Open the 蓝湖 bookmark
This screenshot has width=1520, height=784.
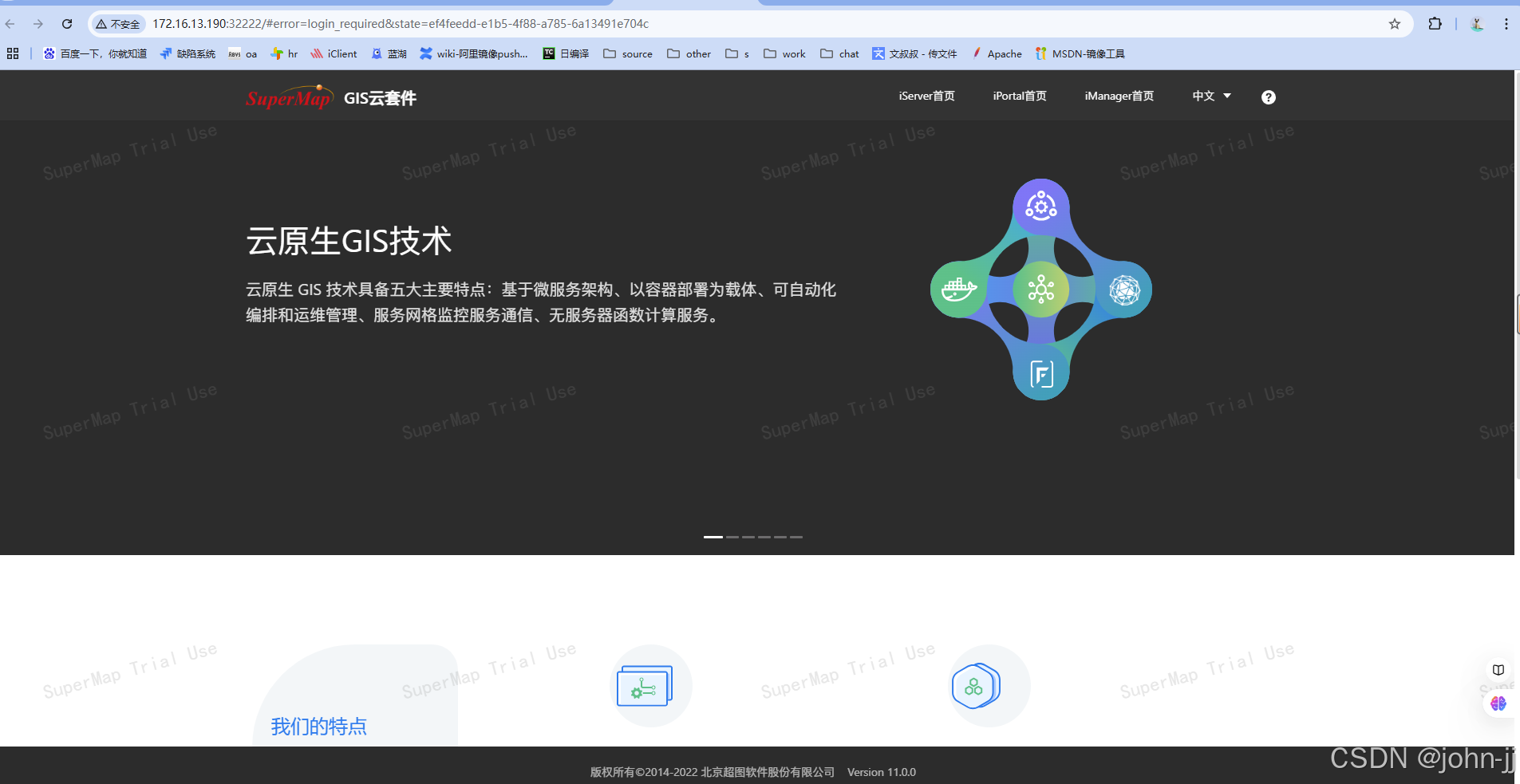(389, 53)
